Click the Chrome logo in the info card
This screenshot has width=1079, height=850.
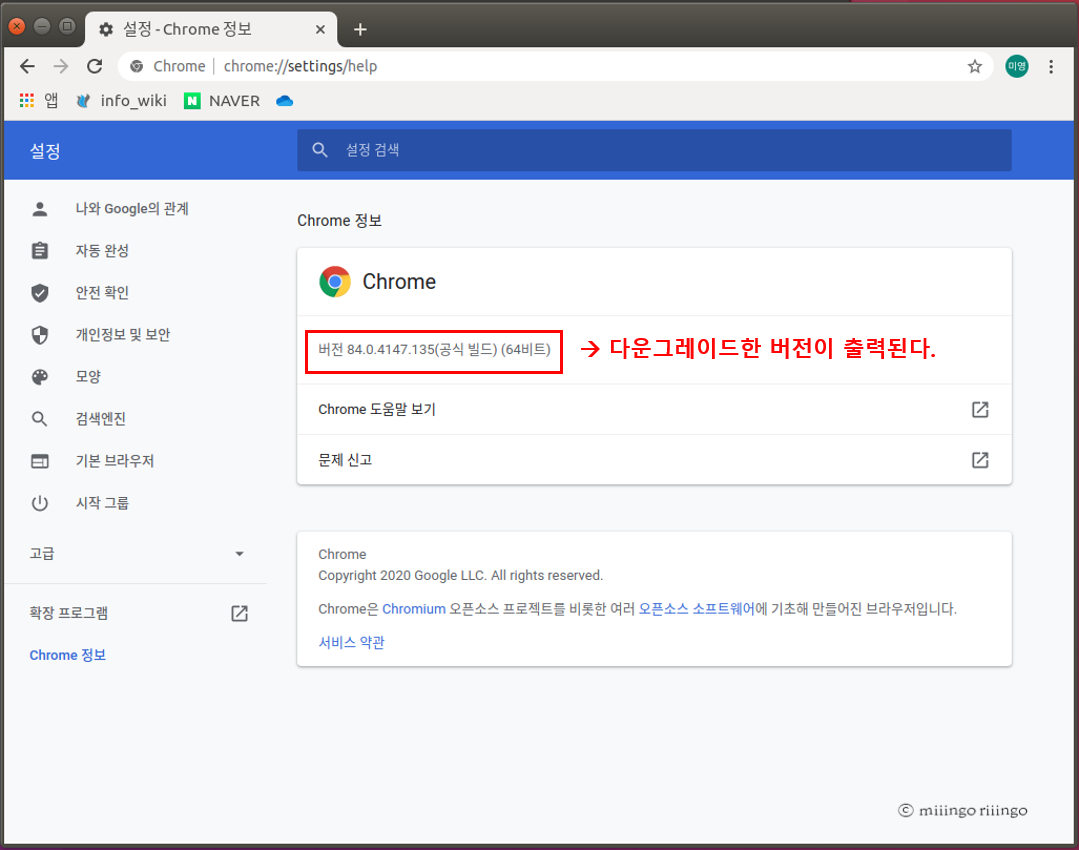[x=335, y=281]
